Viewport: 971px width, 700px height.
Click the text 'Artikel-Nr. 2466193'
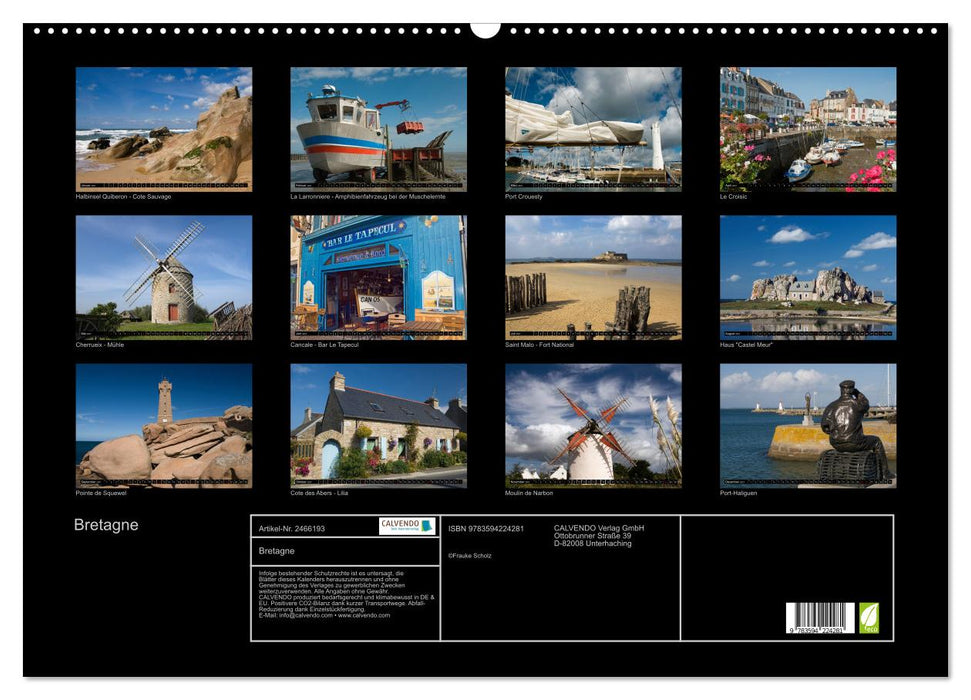[292, 528]
